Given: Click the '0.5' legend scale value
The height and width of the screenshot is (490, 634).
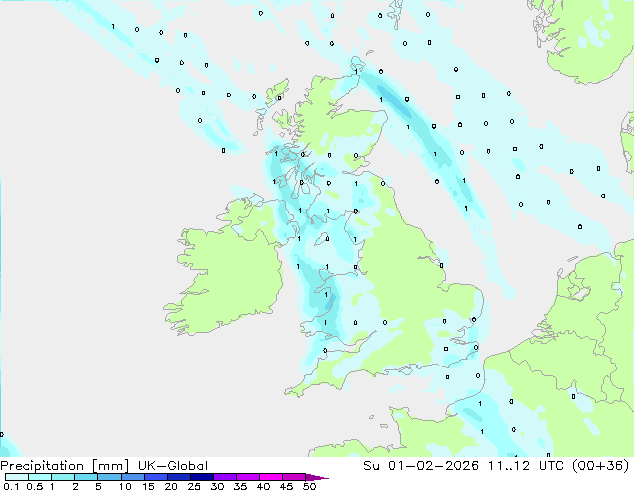Looking at the screenshot, I should (x=34, y=486).
